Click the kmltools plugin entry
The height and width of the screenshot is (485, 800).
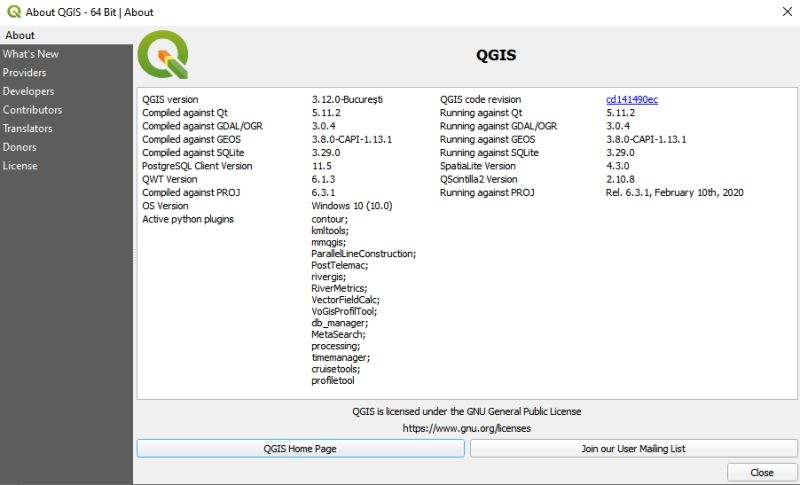point(330,231)
